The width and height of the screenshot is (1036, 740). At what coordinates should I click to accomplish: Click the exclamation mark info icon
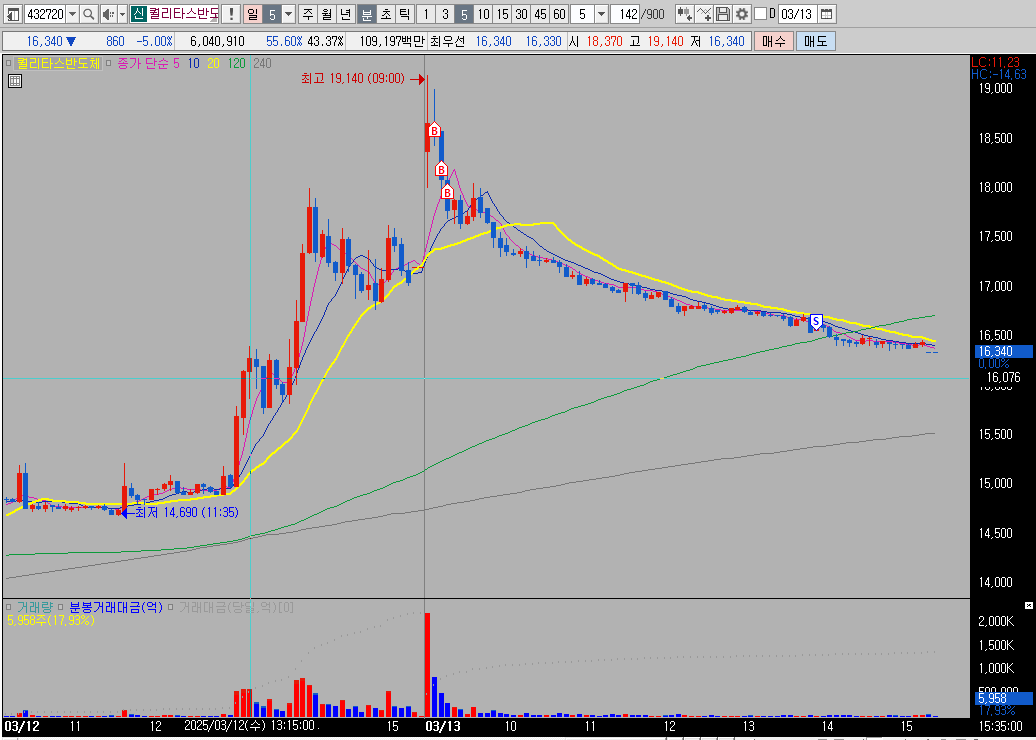click(x=231, y=13)
